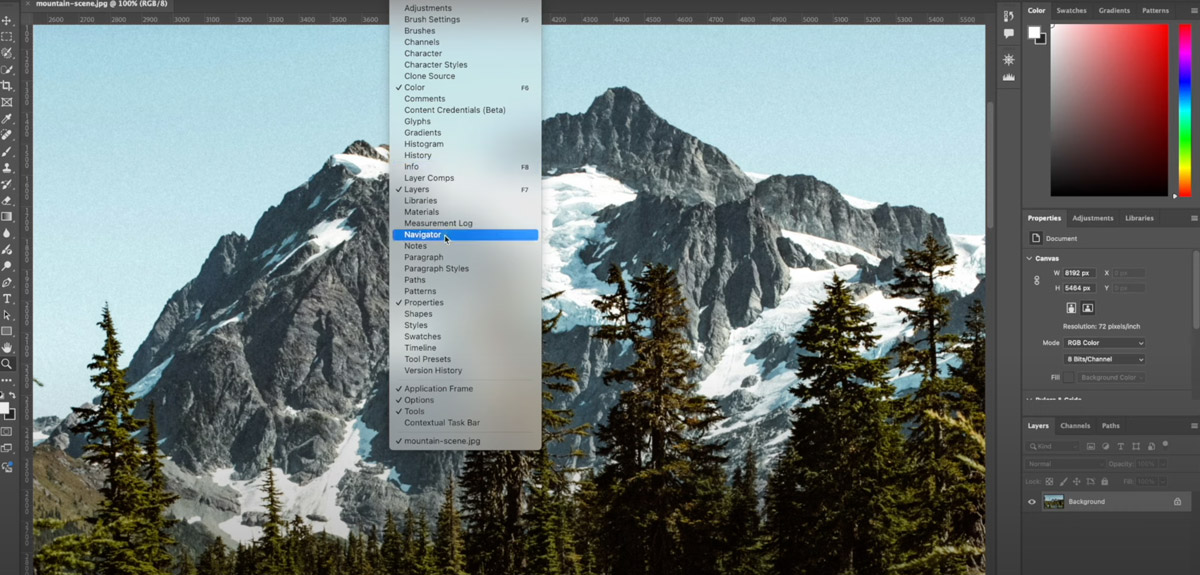Switch to the Channels tab
The height and width of the screenshot is (575, 1200).
point(1075,426)
